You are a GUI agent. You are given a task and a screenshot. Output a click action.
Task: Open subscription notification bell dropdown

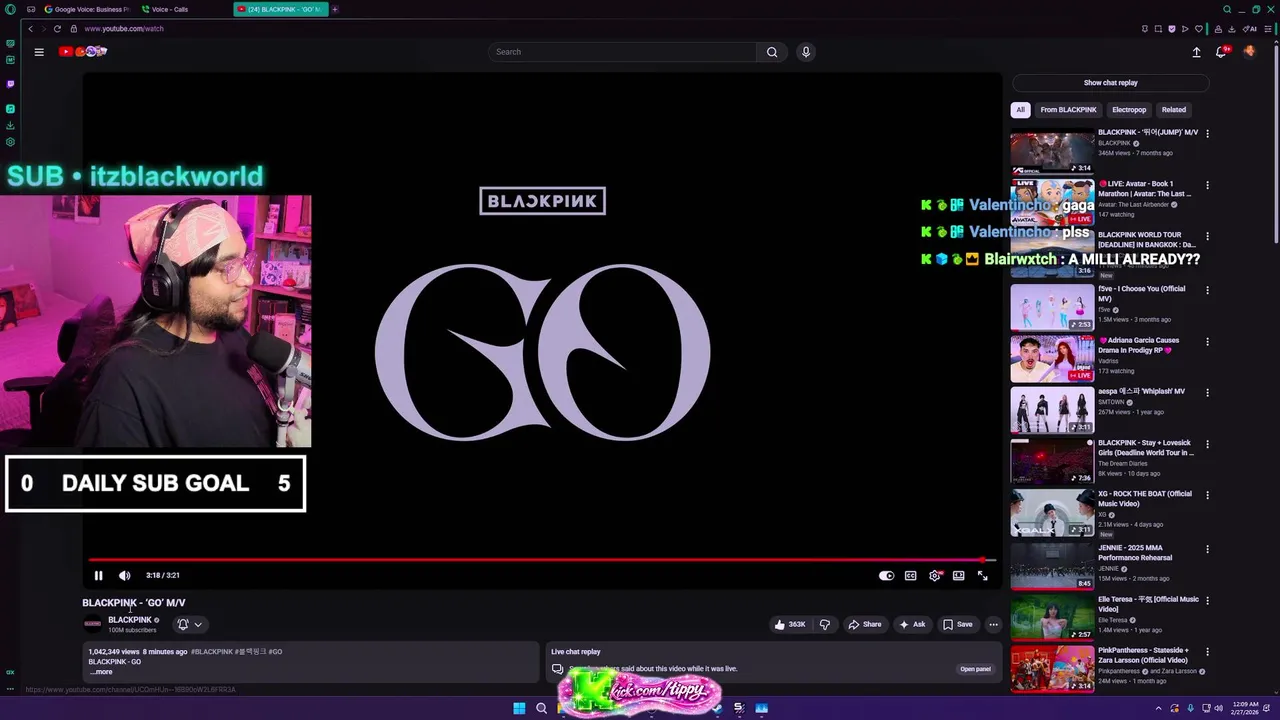(x=189, y=624)
